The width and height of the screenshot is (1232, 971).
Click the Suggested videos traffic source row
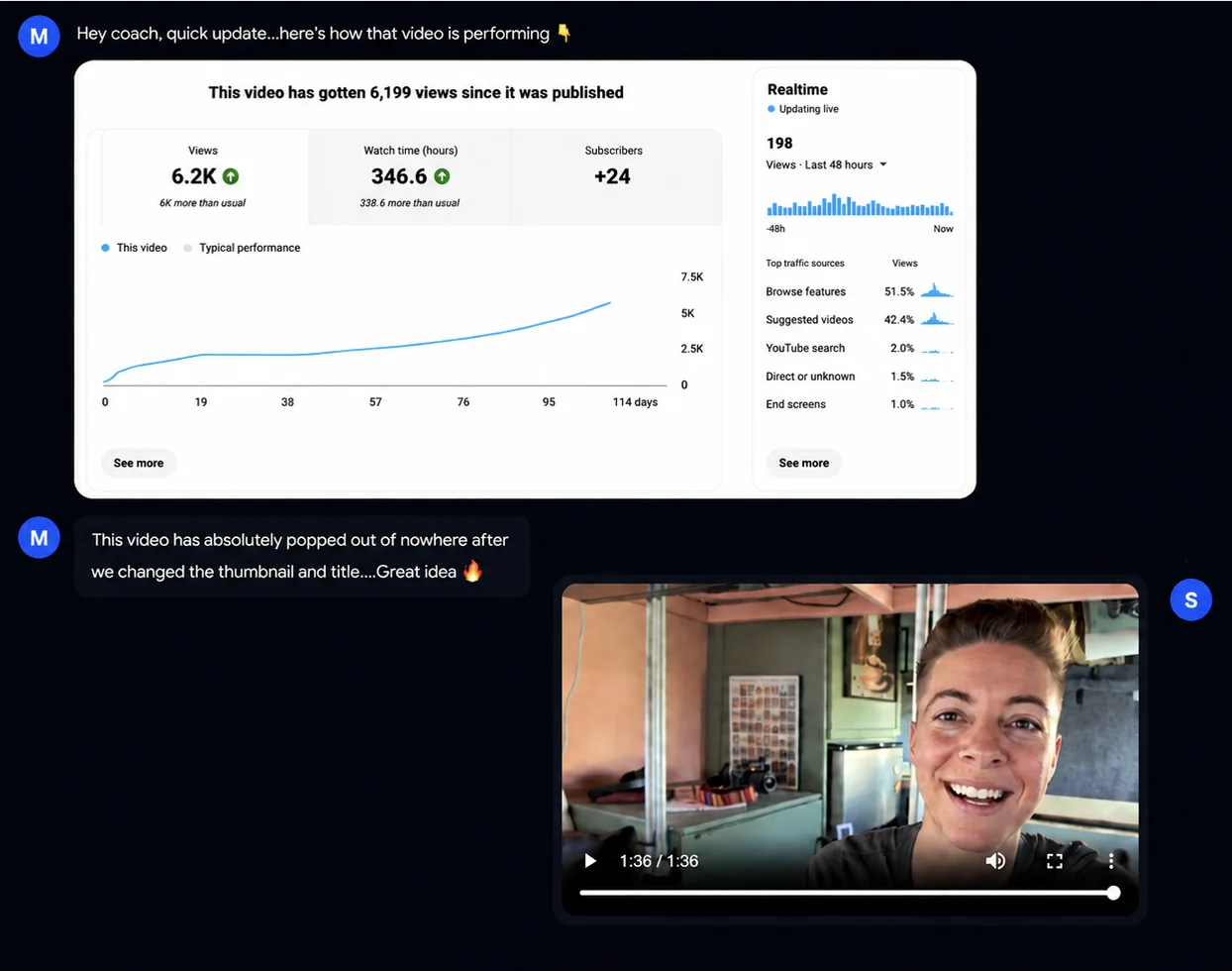click(859, 319)
